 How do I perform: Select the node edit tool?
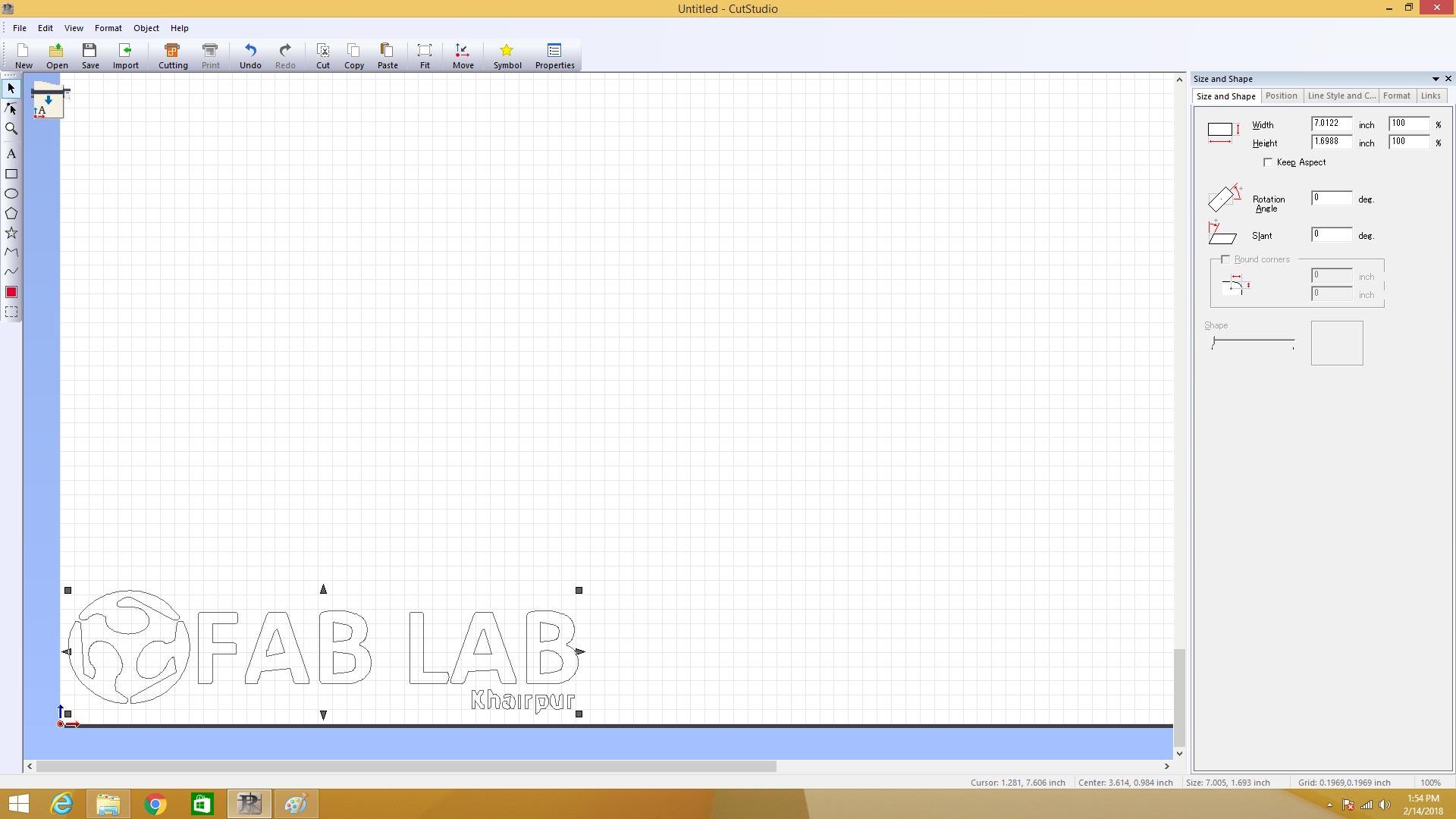click(11, 108)
